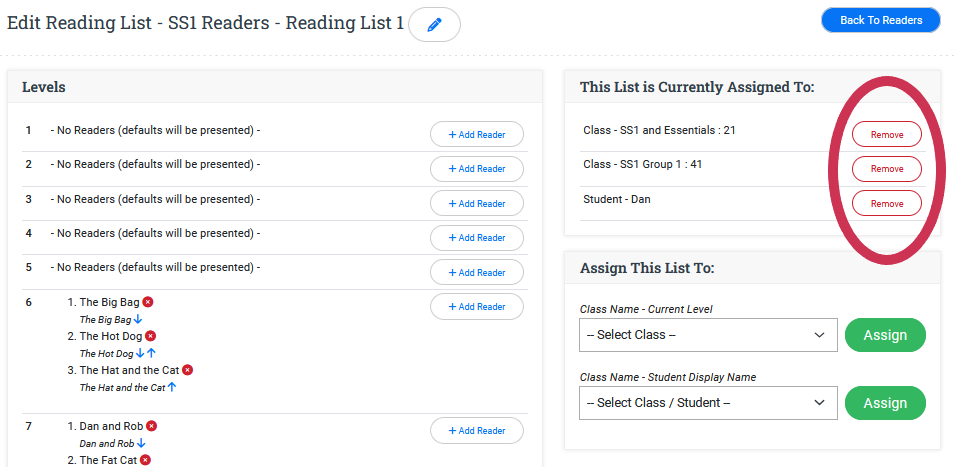Image resolution: width=955 pixels, height=467 pixels.
Task: Remove the Class - SS1 Group 1 assignment
Action: 886,169
